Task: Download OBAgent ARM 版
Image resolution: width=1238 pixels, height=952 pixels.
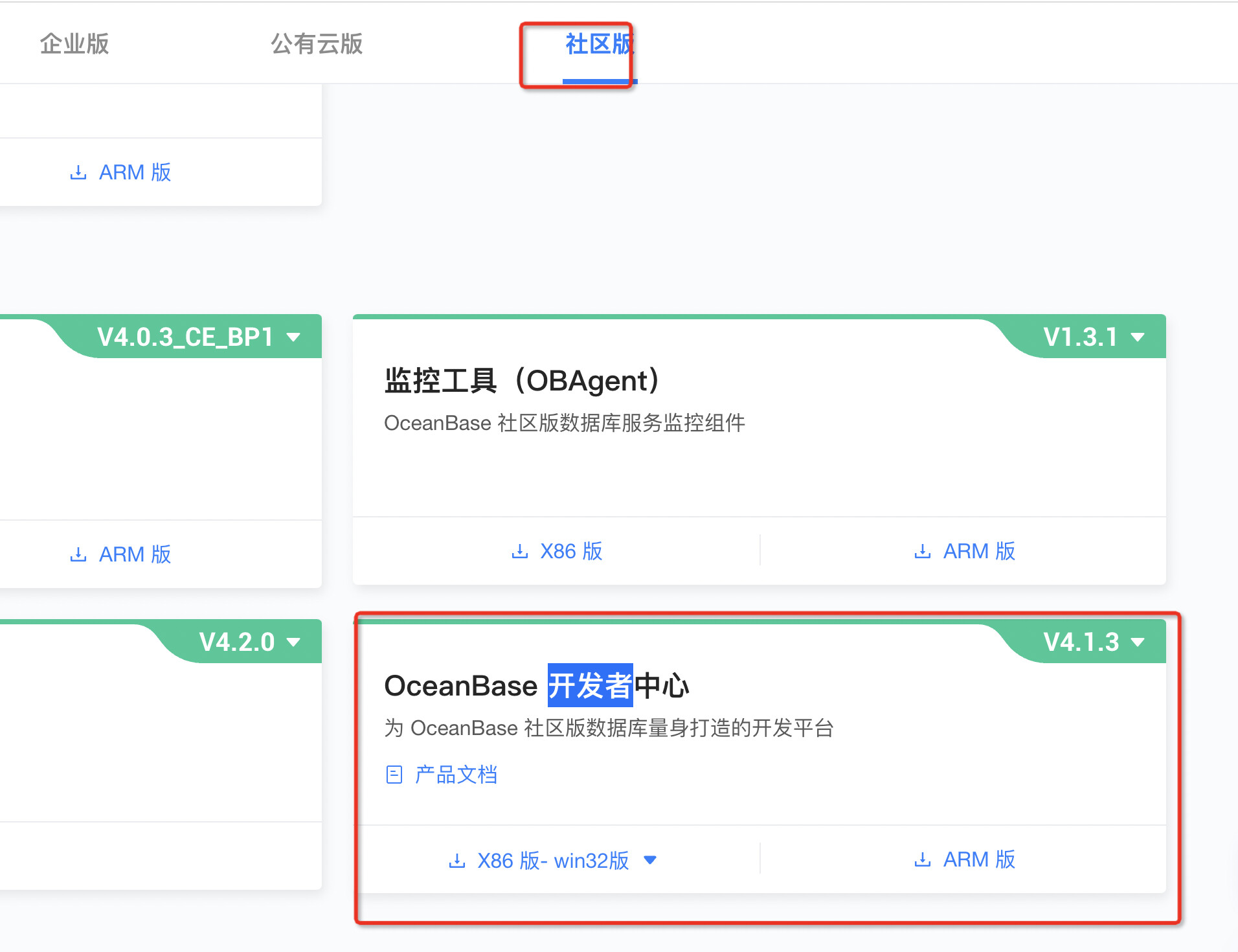Action: point(964,551)
